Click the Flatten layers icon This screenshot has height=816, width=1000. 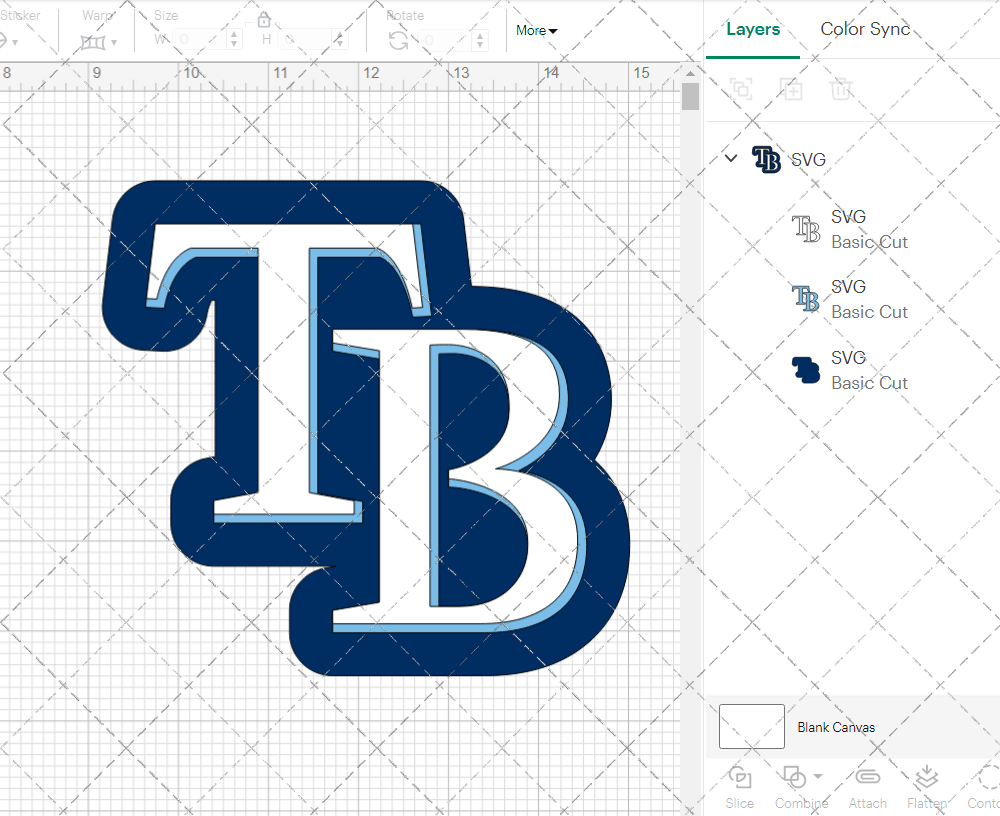pyautogui.click(x=926, y=778)
